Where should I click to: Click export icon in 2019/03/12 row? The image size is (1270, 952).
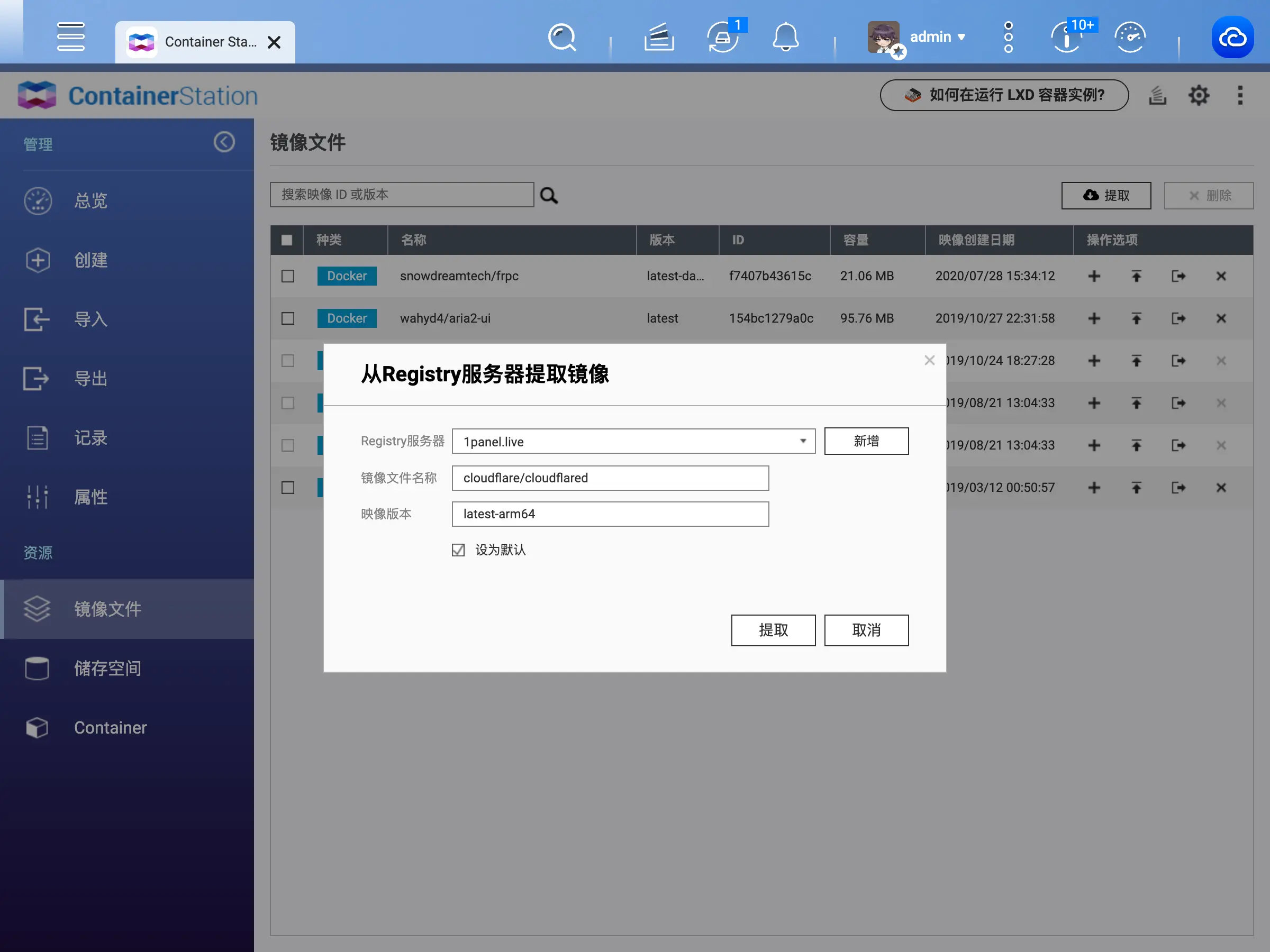pos(1178,488)
